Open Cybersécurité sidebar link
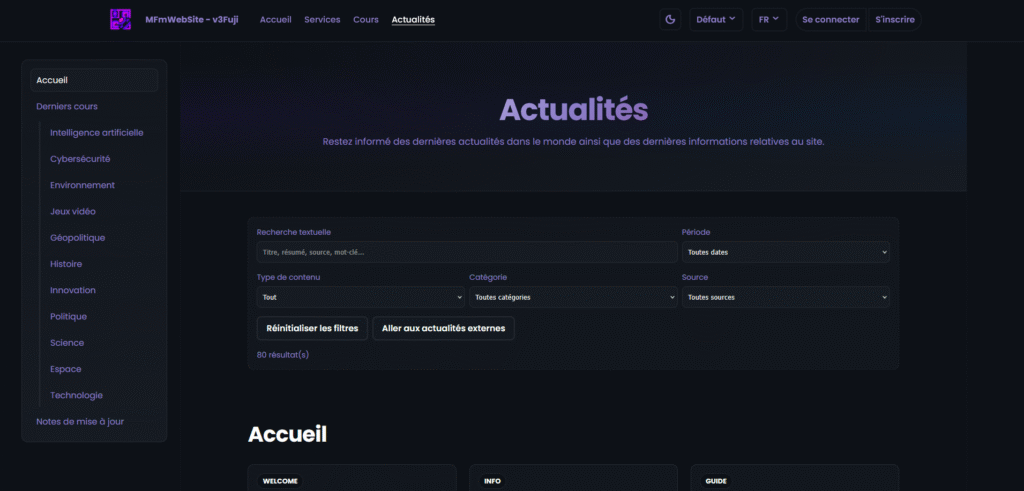Screen dimensions: 1024x491 coord(80,158)
